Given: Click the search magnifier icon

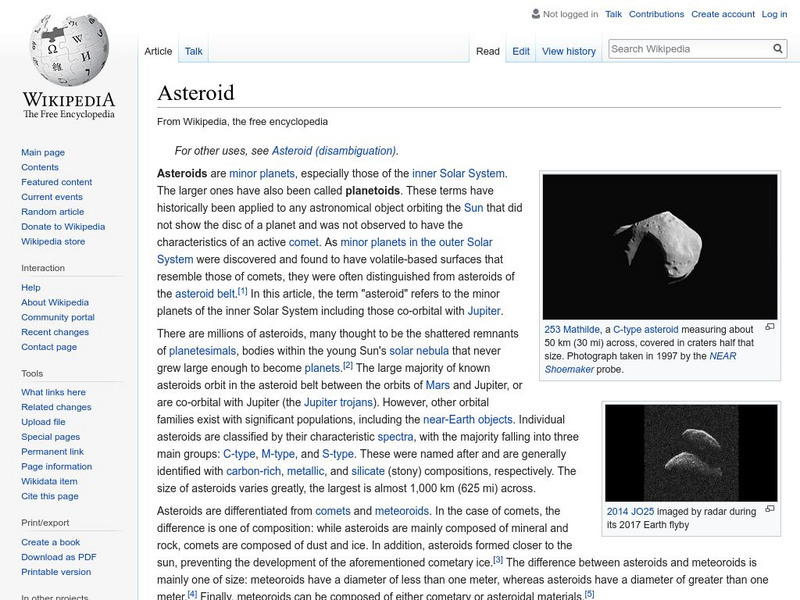Looking at the screenshot, I should pos(778,49).
